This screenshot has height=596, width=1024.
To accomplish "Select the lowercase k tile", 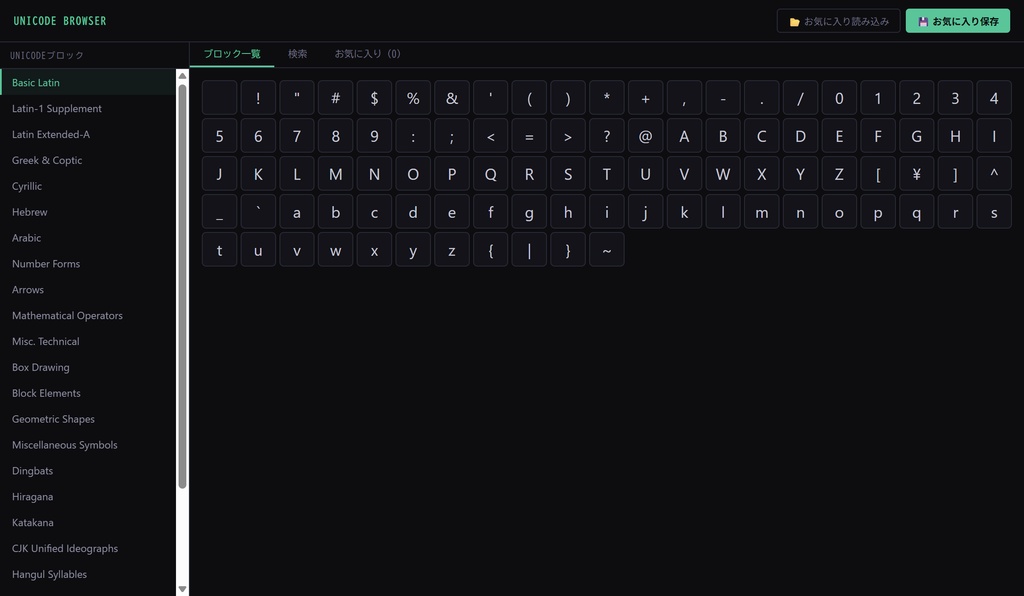I will click(x=684, y=212).
